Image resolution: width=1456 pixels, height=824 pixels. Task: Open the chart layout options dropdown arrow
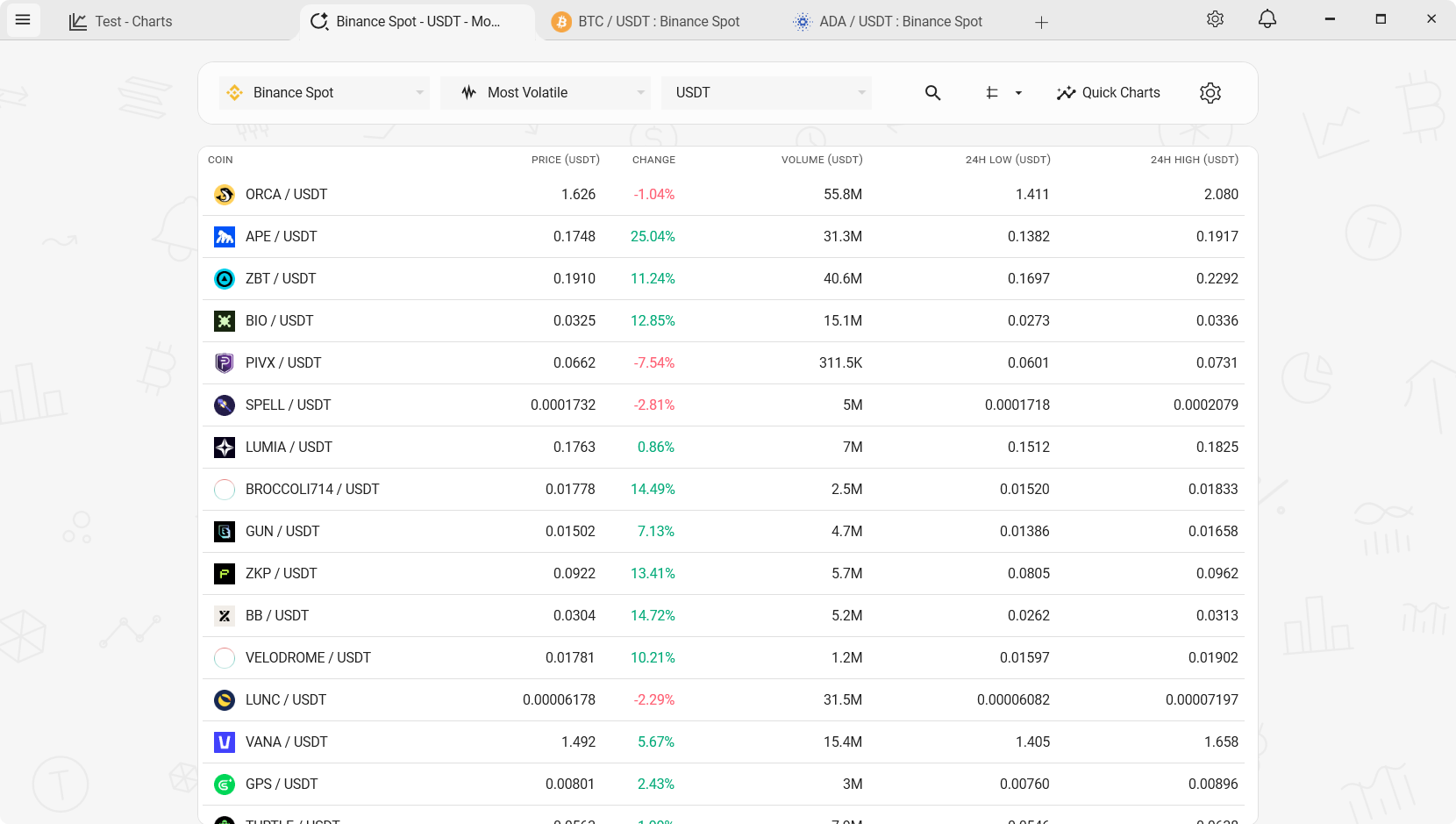1018,93
